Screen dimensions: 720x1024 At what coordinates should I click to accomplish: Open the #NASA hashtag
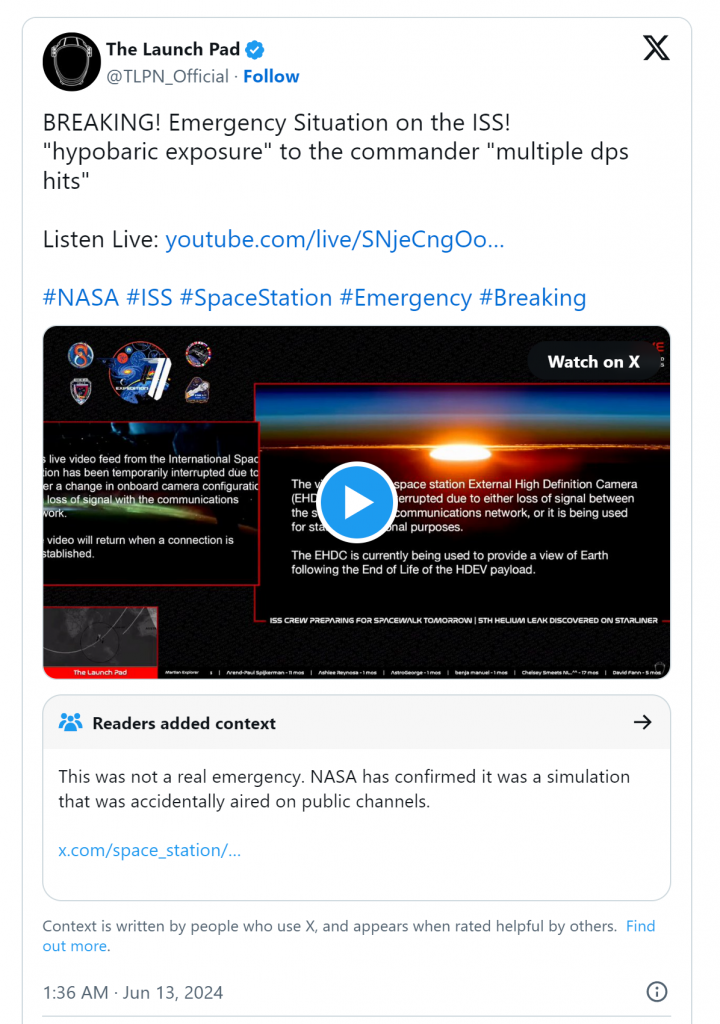point(81,298)
